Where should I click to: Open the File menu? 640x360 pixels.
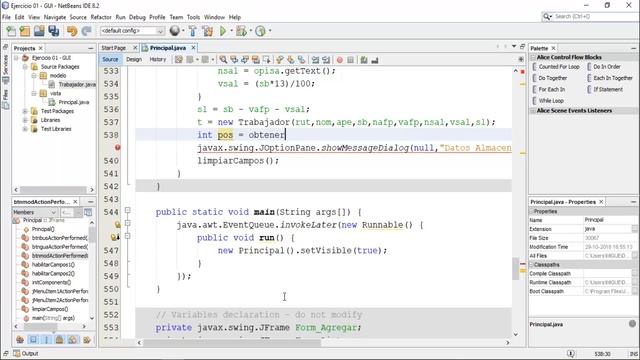[6, 17]
